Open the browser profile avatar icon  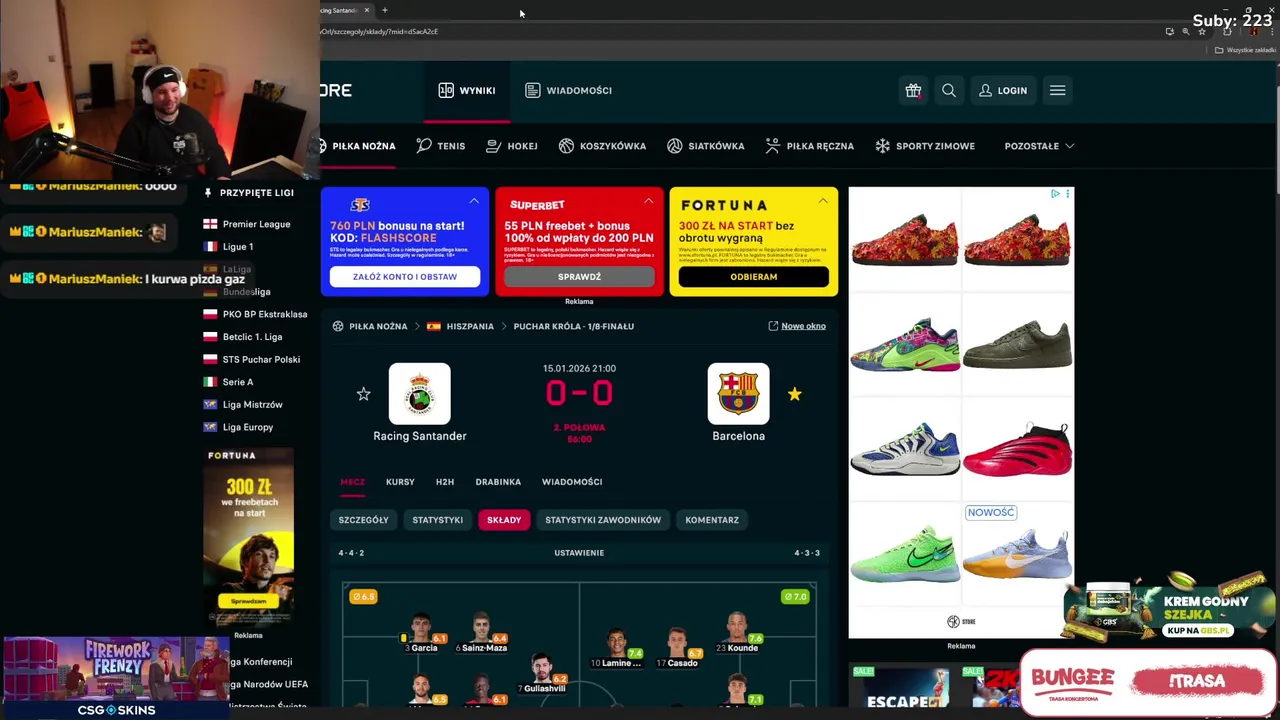click(x=1254, y=31)
